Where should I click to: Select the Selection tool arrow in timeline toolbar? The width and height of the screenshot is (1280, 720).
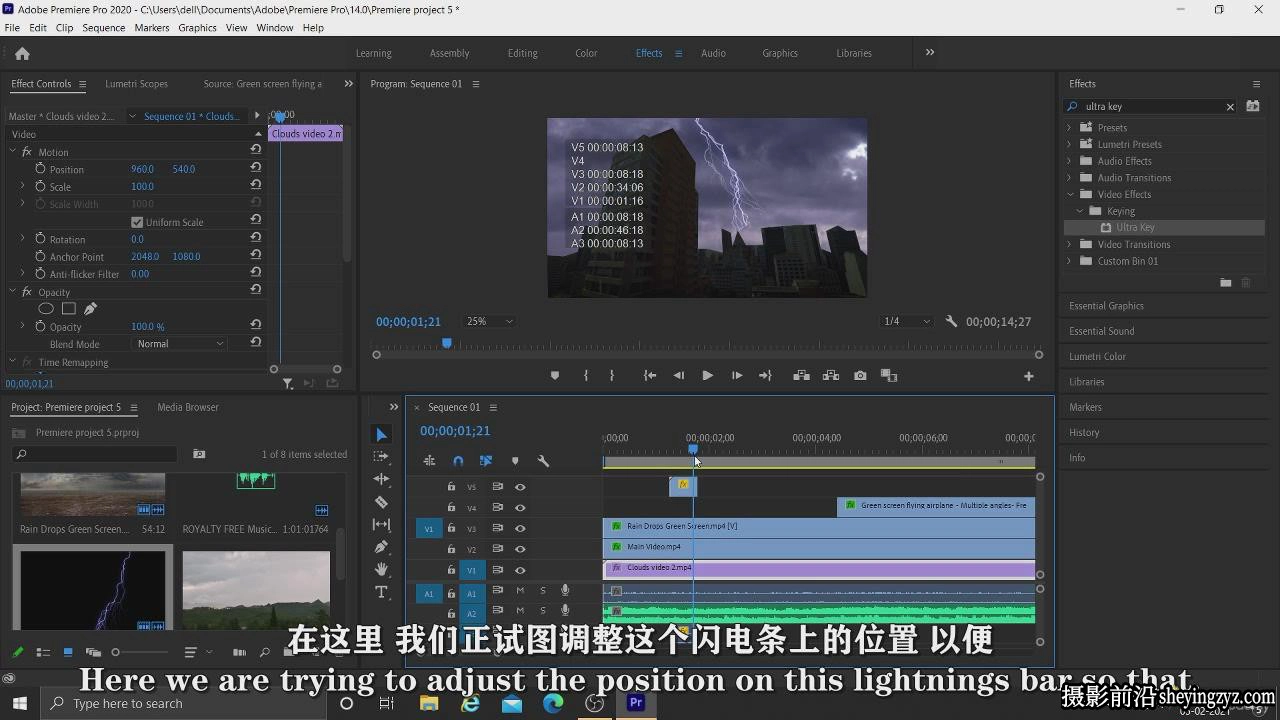coord(381,434)
